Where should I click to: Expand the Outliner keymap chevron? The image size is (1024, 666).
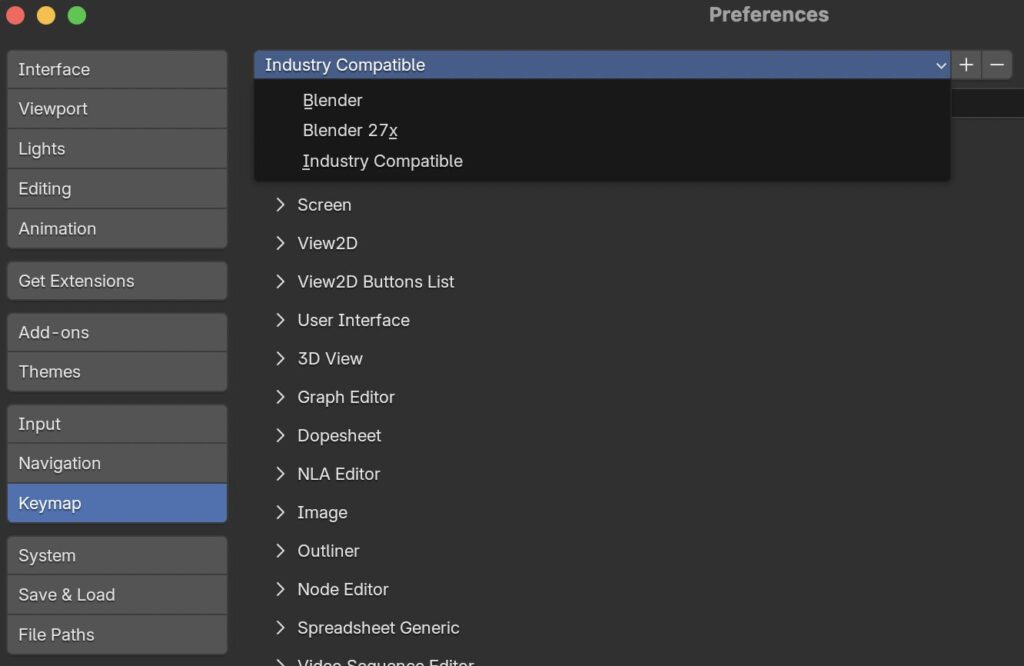coord(280,550)
